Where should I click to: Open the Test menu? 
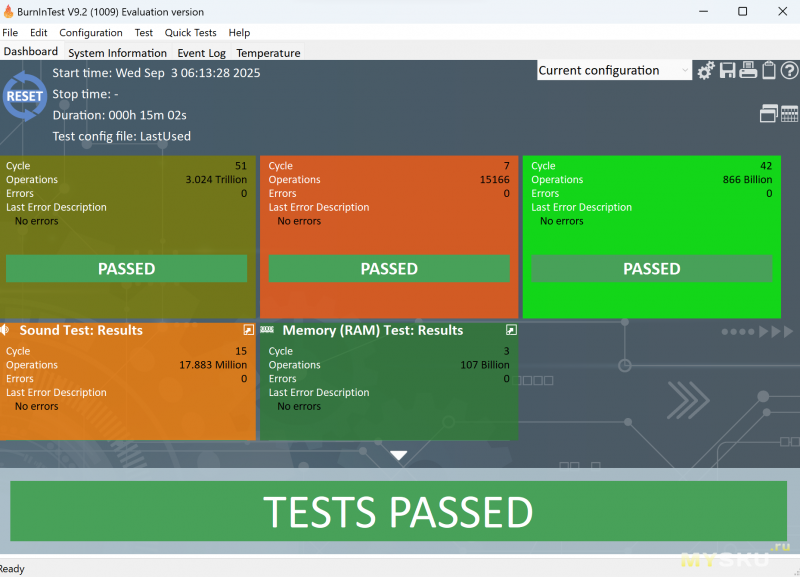[144, 33]
